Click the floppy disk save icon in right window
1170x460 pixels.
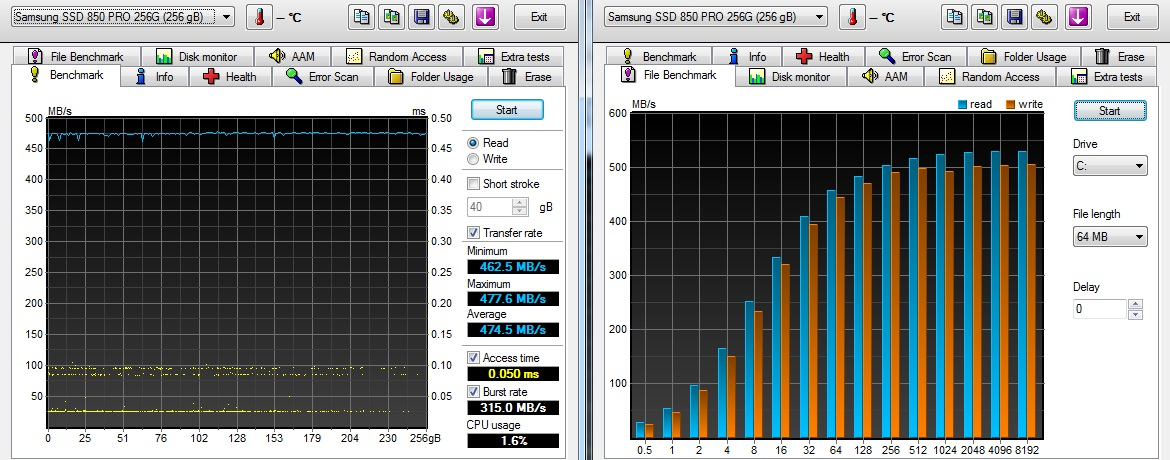click(1016, 17)
